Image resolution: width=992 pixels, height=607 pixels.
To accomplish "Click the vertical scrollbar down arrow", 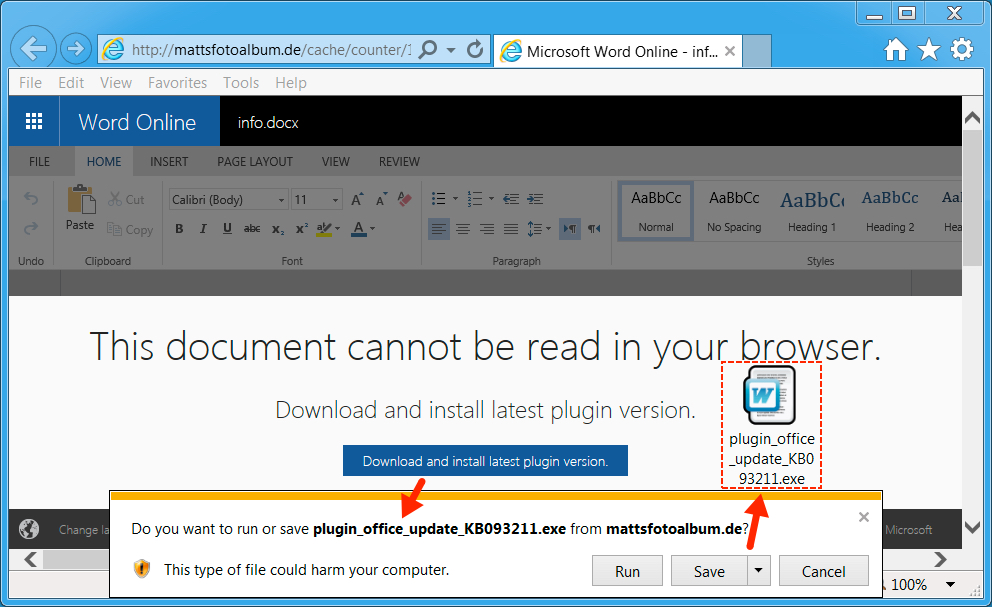I will tap(972, 527).
